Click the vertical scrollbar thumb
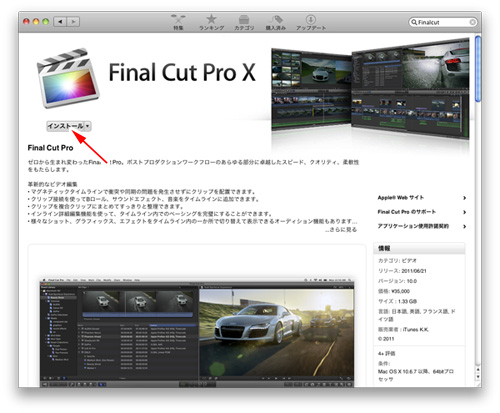Screen dimensions: 500x413 (x=478, y=69)
